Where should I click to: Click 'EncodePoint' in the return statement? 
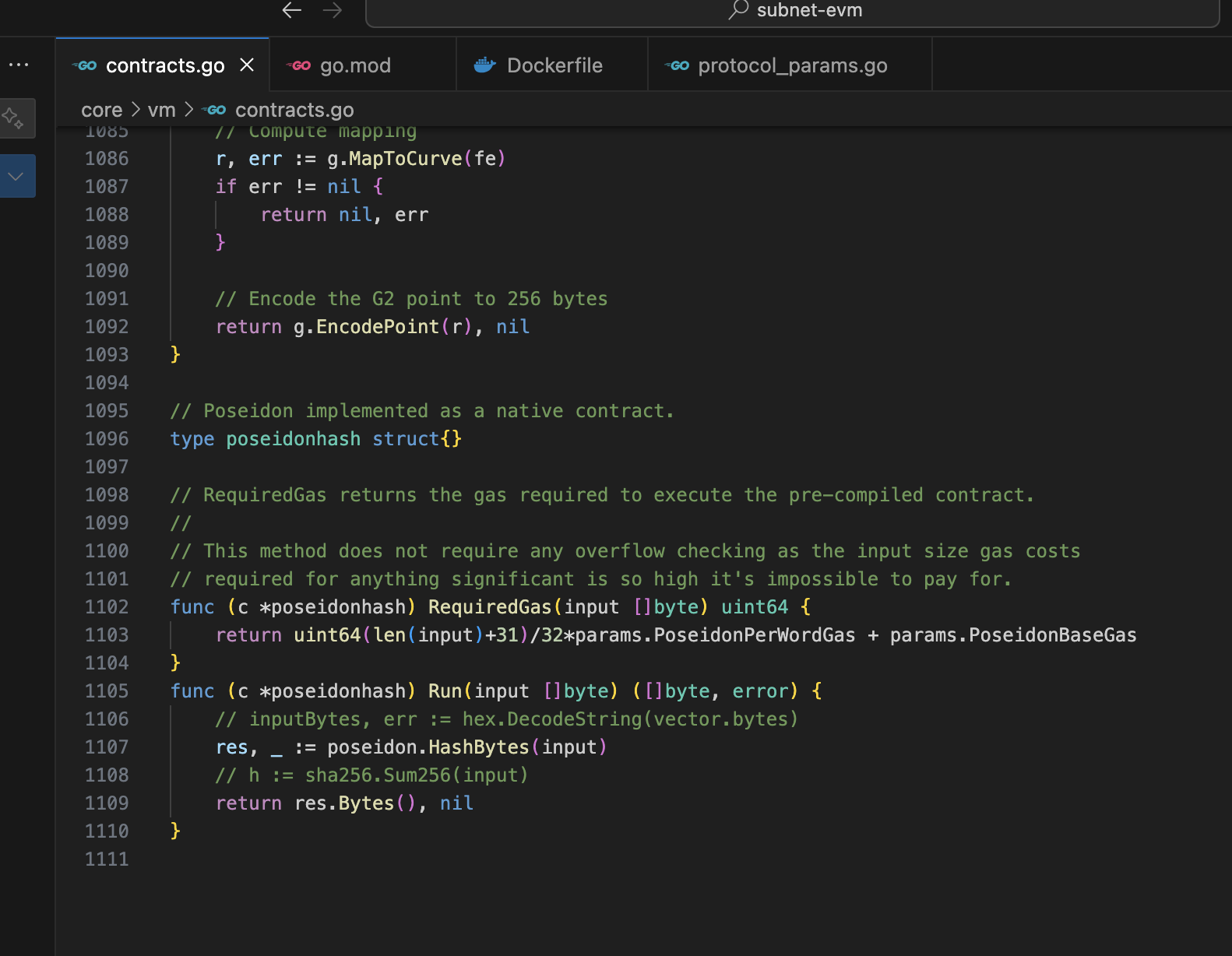tap(378, 327)
